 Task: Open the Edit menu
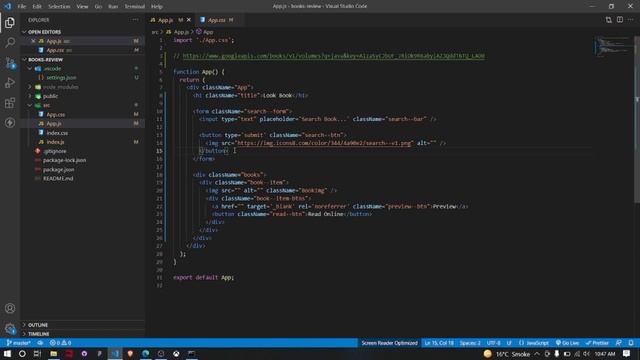[37, 7]
